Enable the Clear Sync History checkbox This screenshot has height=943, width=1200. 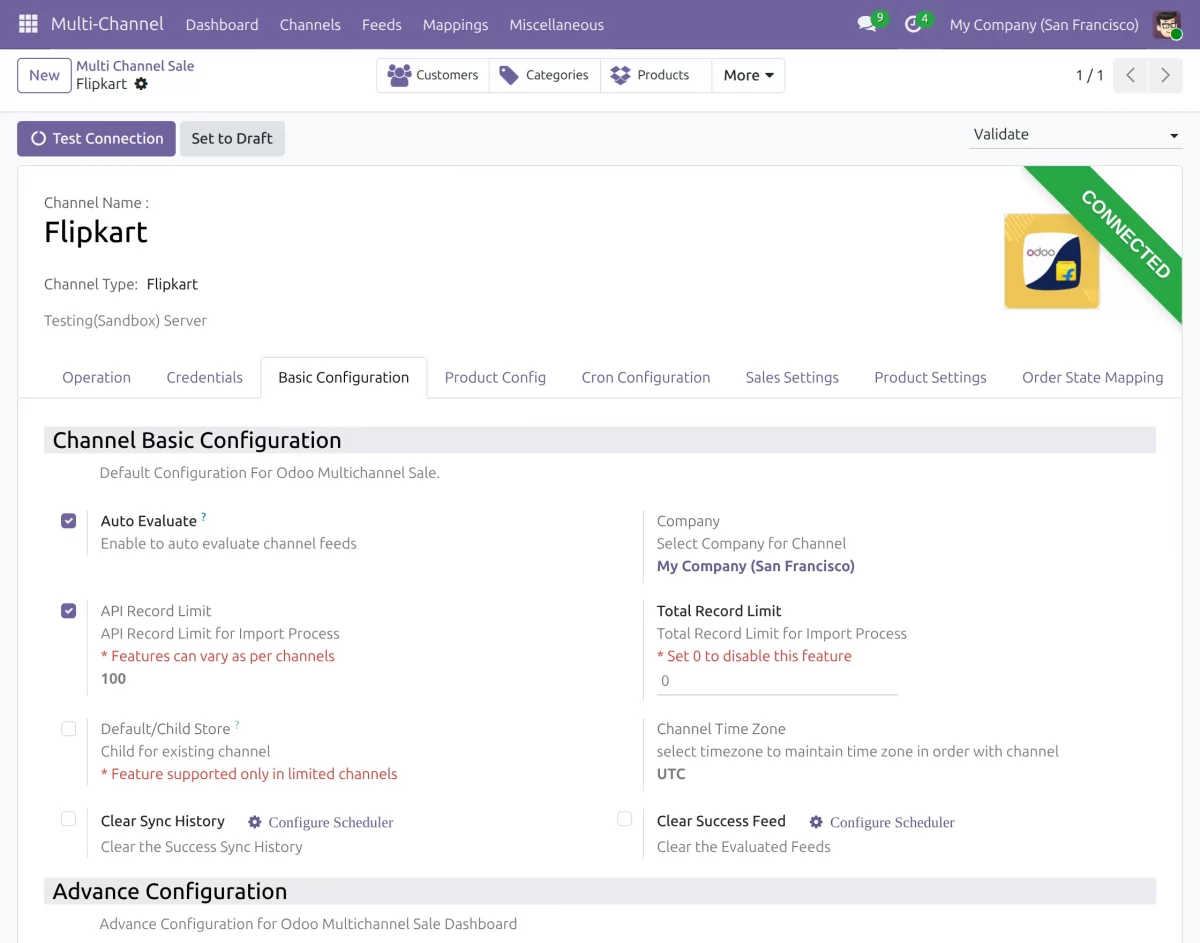tap(68, 818)
